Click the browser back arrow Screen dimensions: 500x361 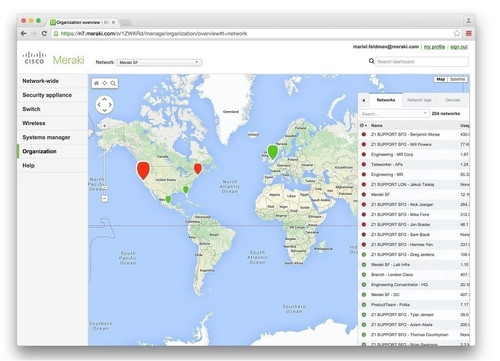tap(23, 33)
